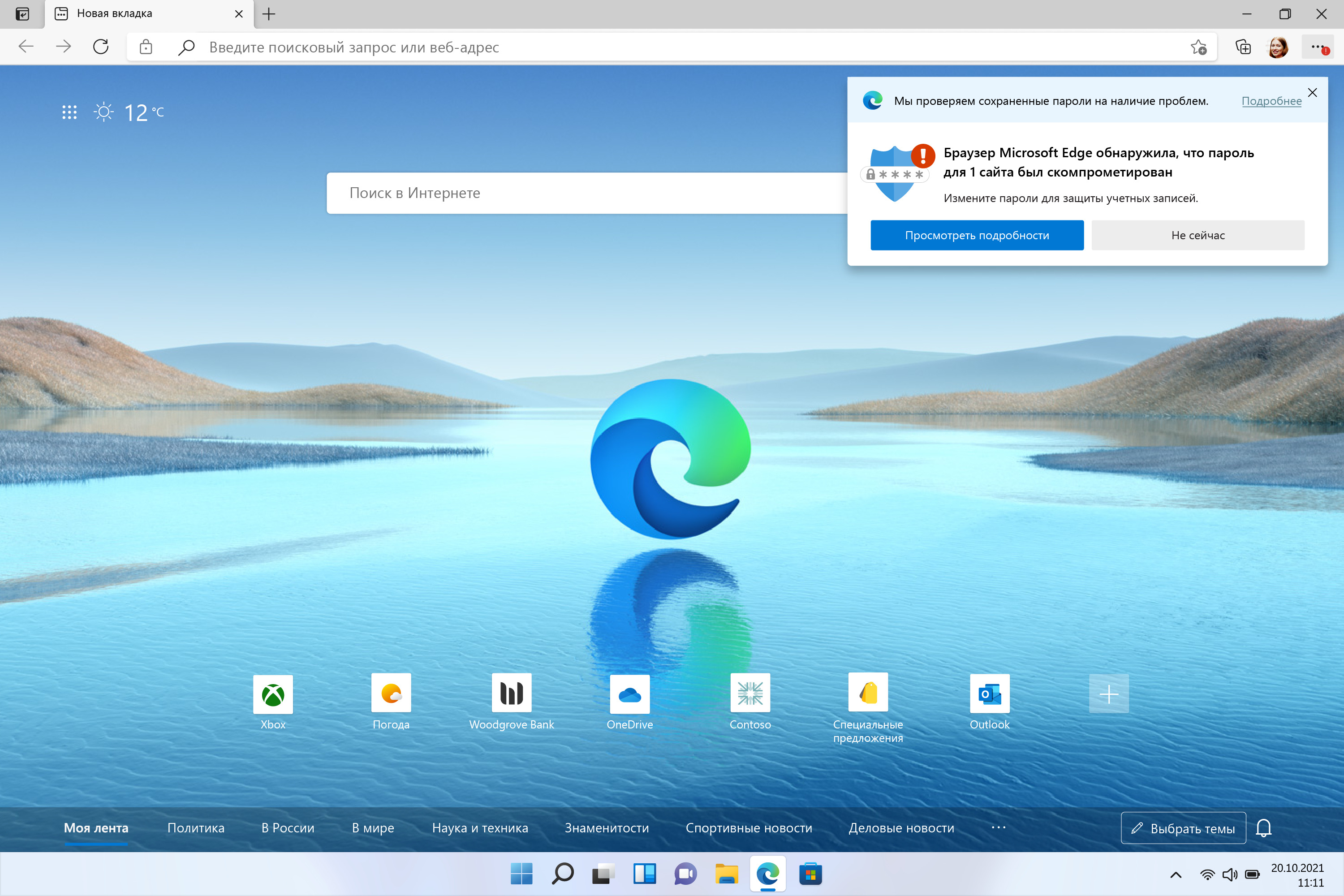This screenshot has height=896, width=1344.
Task: Add page to favorites star icon
Action: (x=1198, y=47)
